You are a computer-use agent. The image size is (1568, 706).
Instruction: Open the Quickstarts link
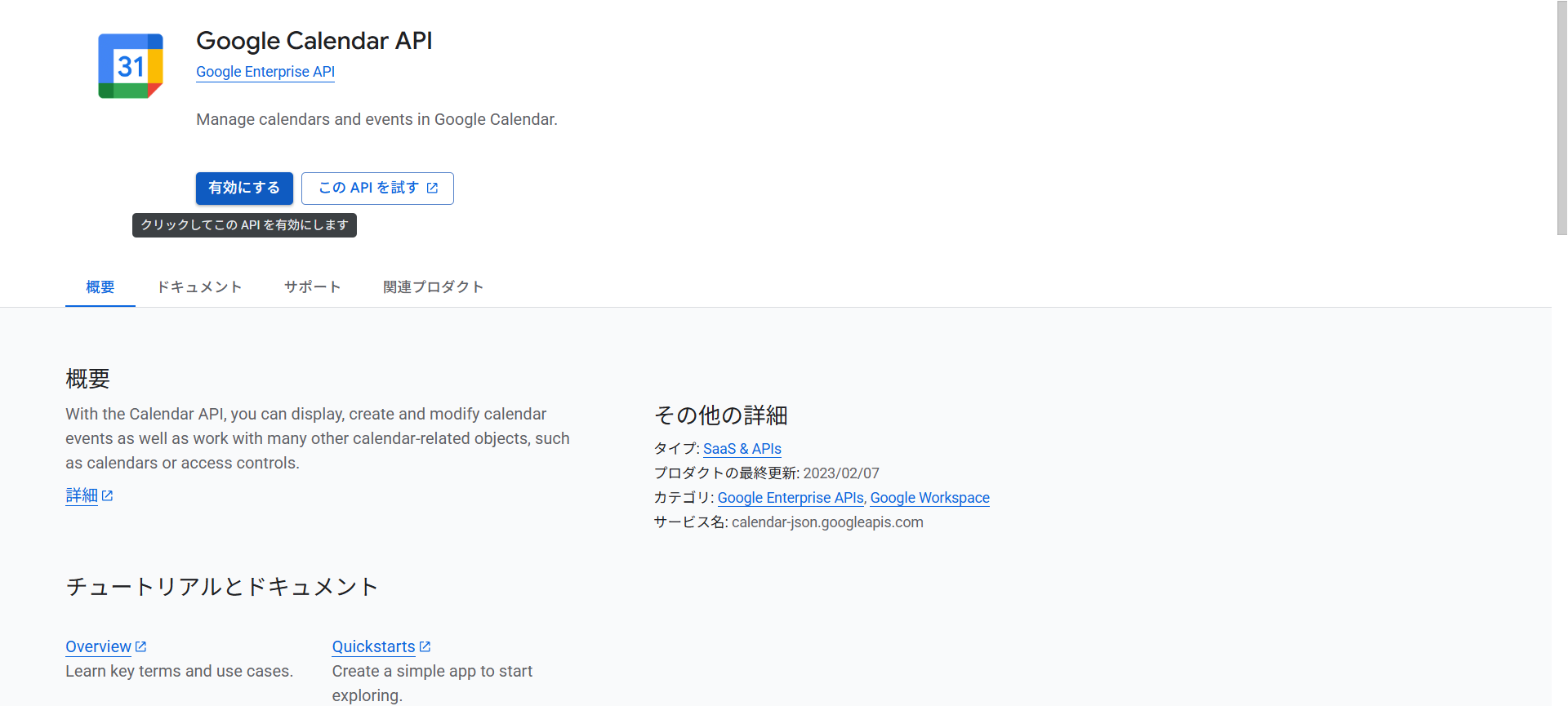tap(373, 646)
